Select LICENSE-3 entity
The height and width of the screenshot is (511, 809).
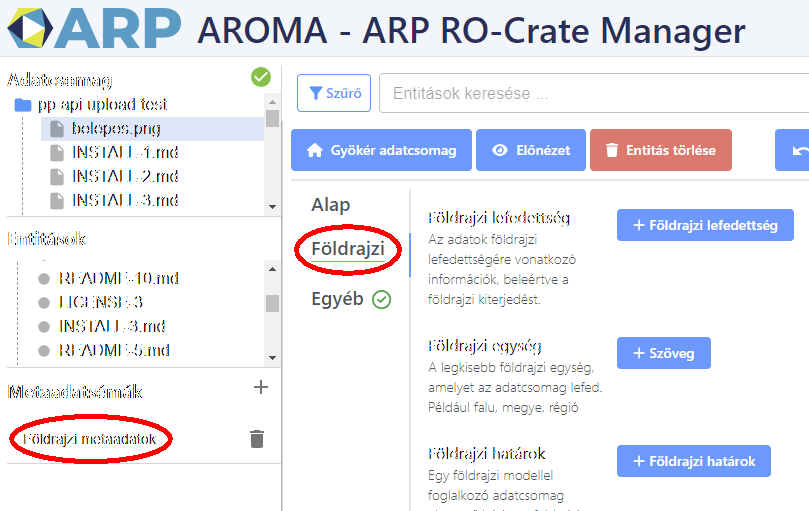point(101,302)
